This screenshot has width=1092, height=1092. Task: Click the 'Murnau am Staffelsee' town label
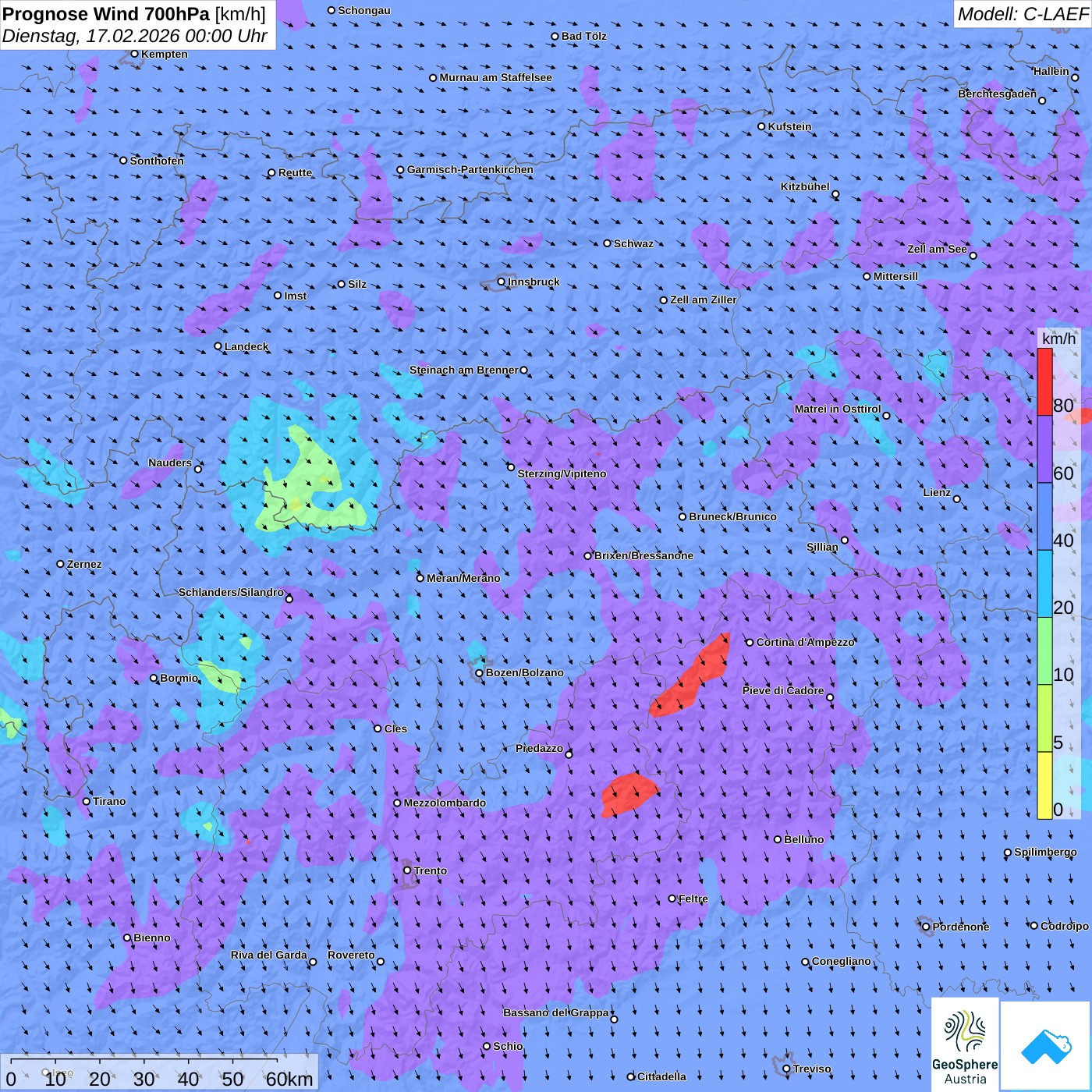coord(495,77)
